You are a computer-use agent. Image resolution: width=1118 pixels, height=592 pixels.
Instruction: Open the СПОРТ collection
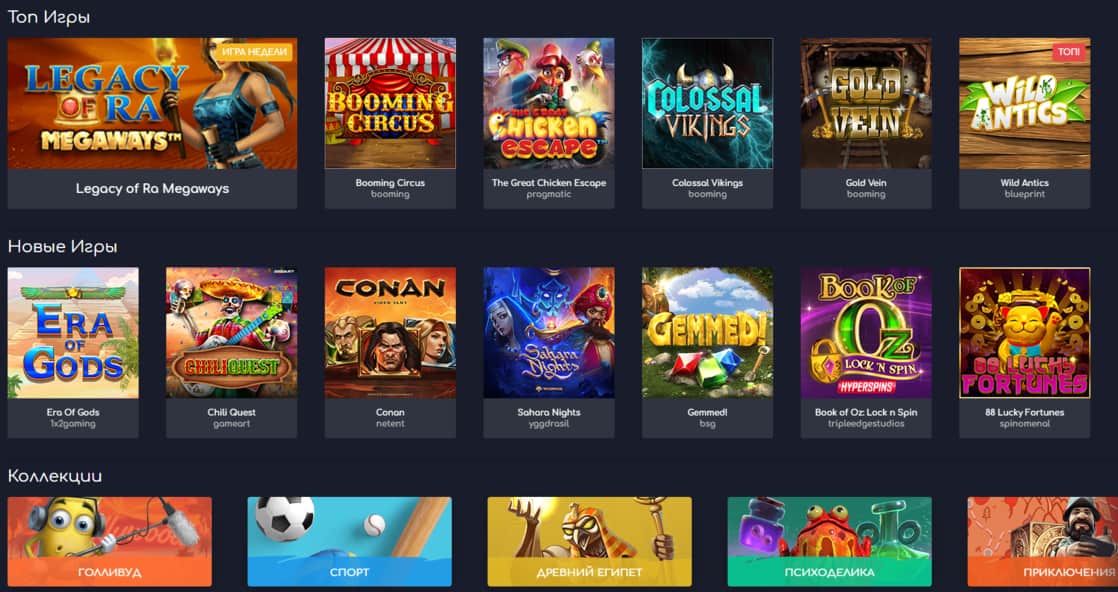point(349,541)
